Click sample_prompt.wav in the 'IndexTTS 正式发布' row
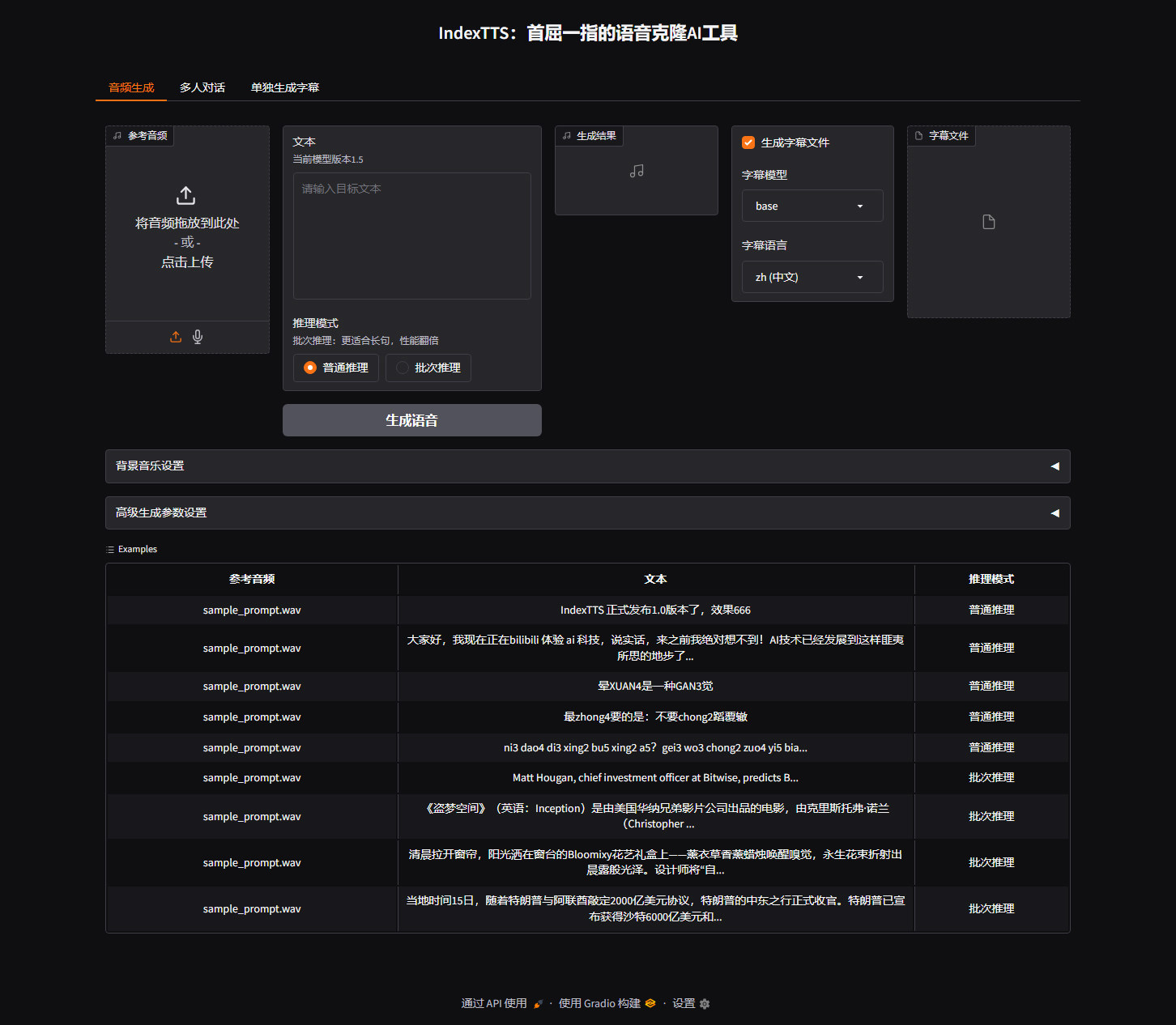The width and height of the screenshot is (1176, 1025). 252,610
